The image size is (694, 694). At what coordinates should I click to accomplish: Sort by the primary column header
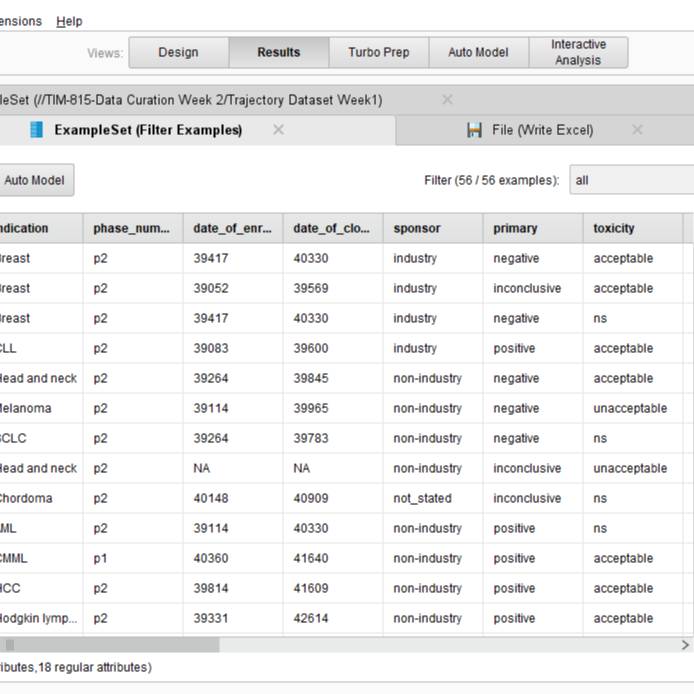coord(533,228)
